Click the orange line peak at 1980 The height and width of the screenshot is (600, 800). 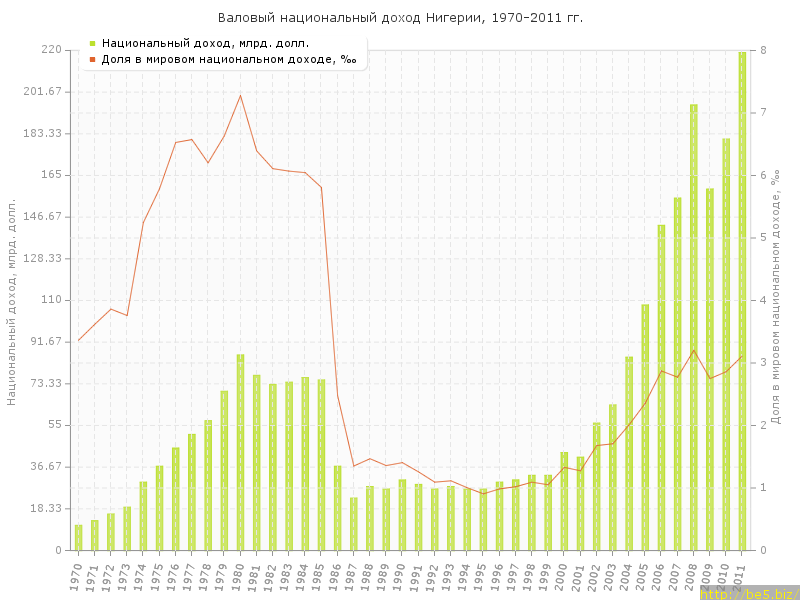tap(240, 95)
